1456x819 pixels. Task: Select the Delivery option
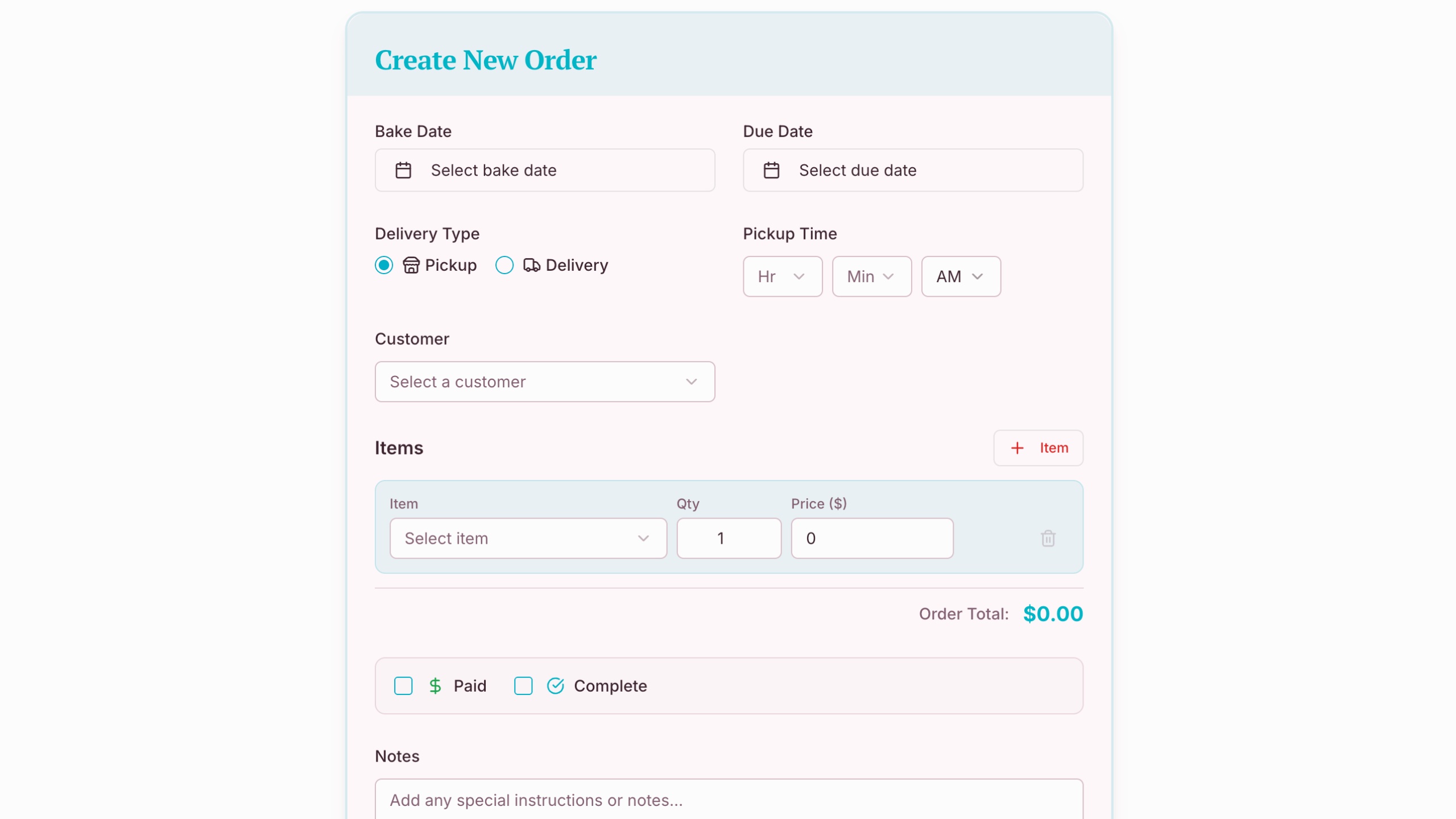click(x=503, y=264)
